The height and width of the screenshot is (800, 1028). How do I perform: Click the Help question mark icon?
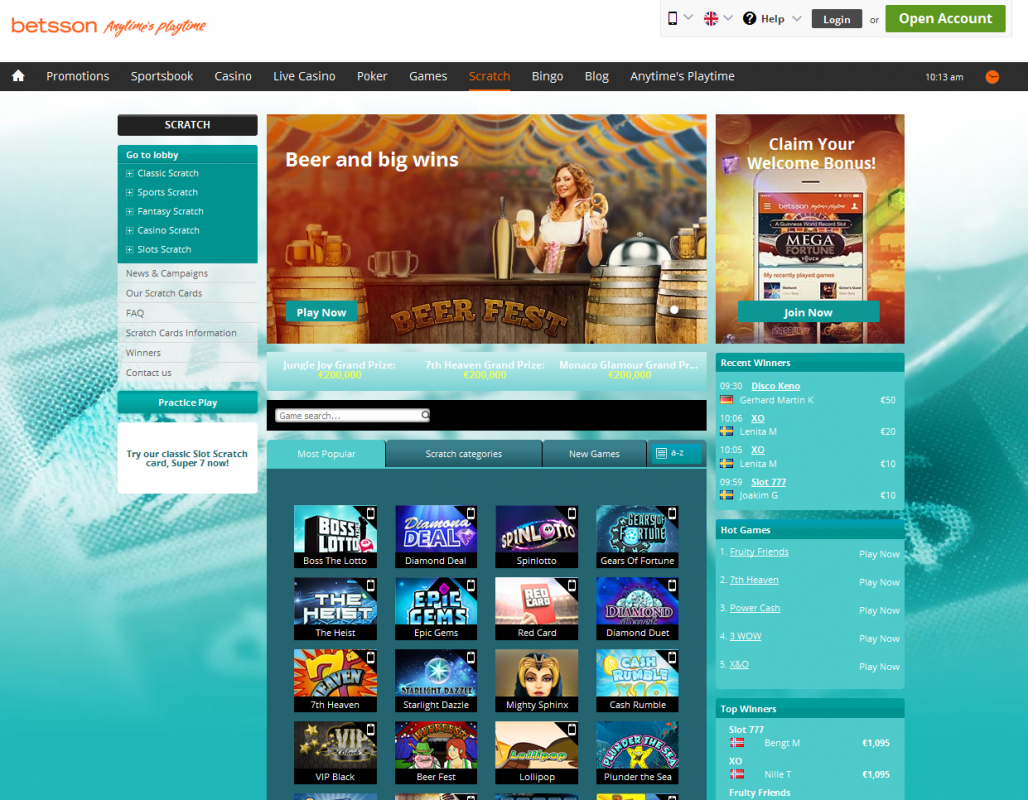(x=749, y=18)
